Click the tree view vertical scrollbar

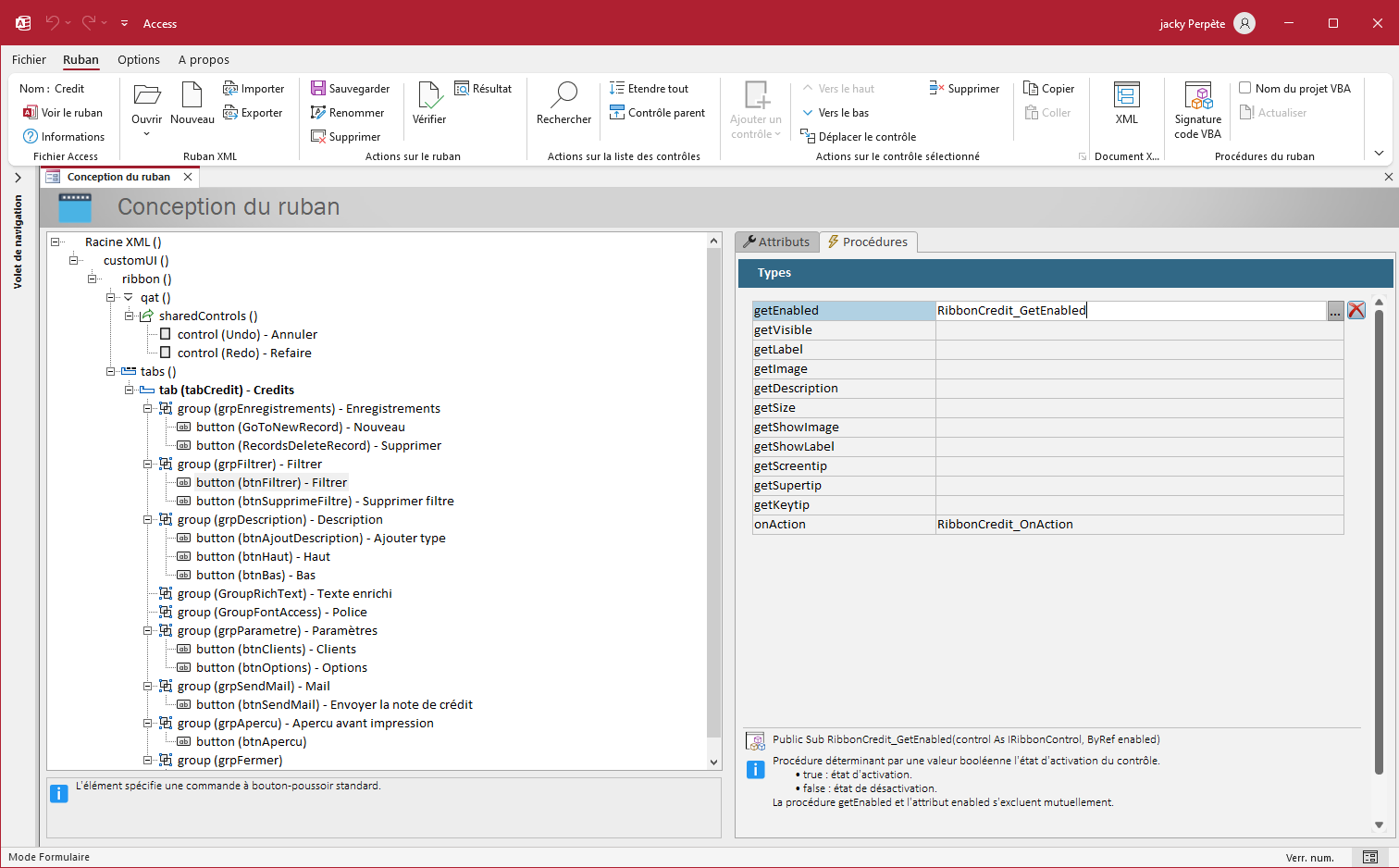(713, 490)
